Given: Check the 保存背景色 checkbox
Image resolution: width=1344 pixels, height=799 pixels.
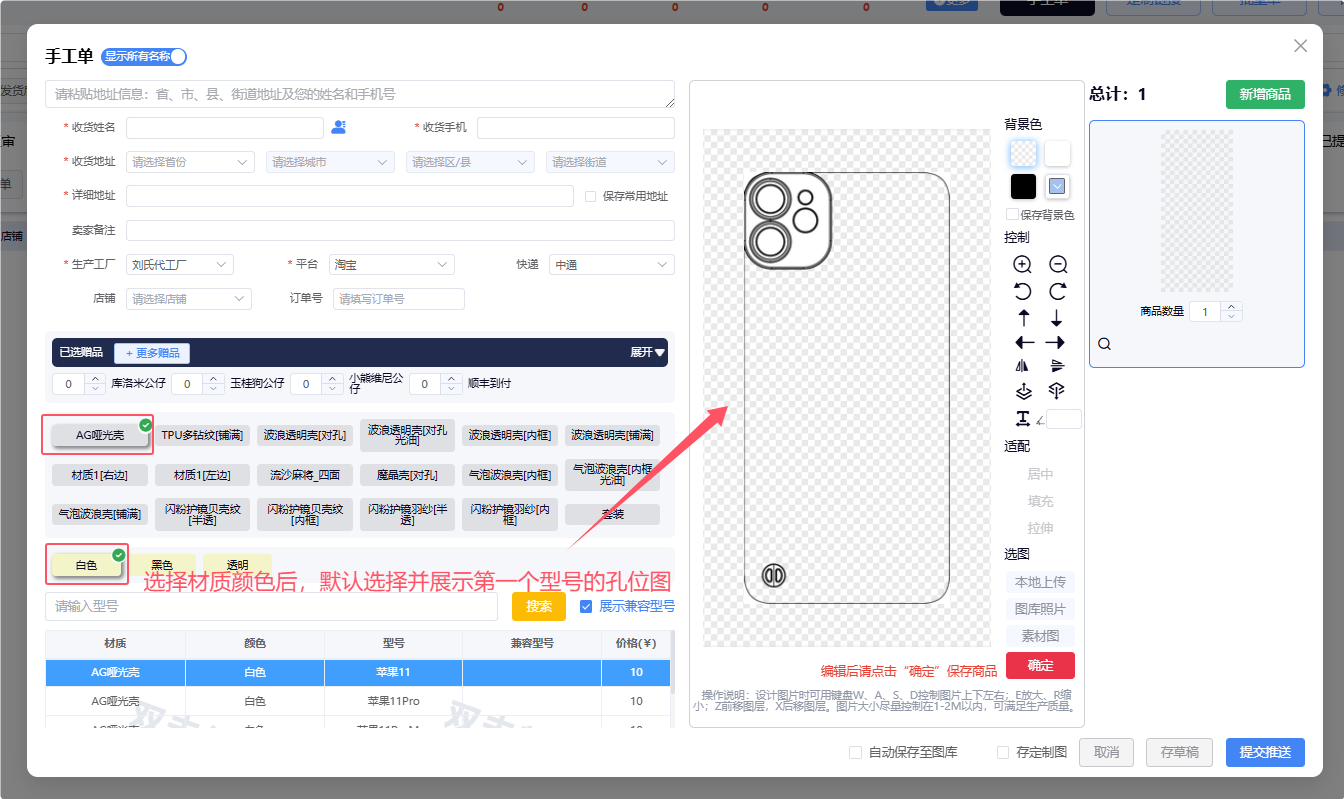Looking at the screenshot, I should tap(1012, 214).
